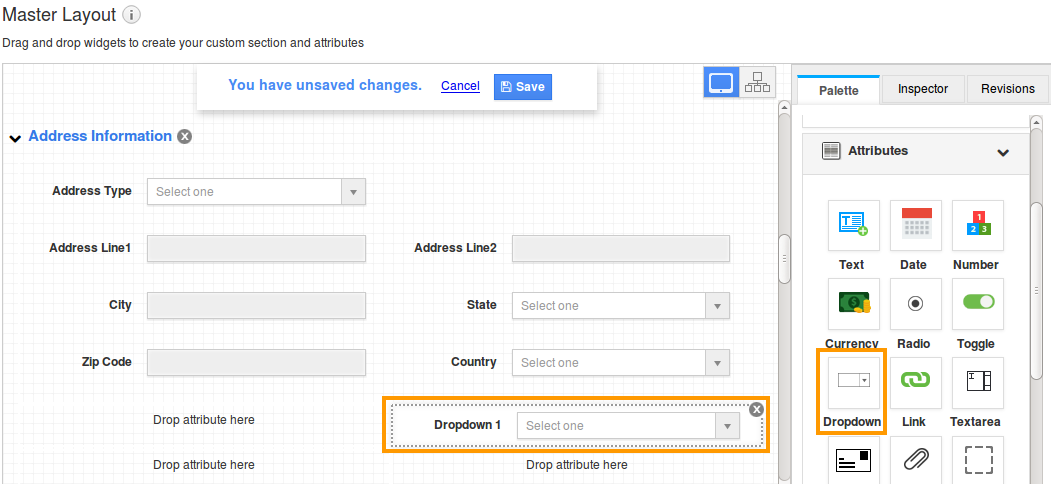The height and width of the screenshot is (484, 1051).
Task: Open the Master Layout info icon
Action: (x=132, y=14)
